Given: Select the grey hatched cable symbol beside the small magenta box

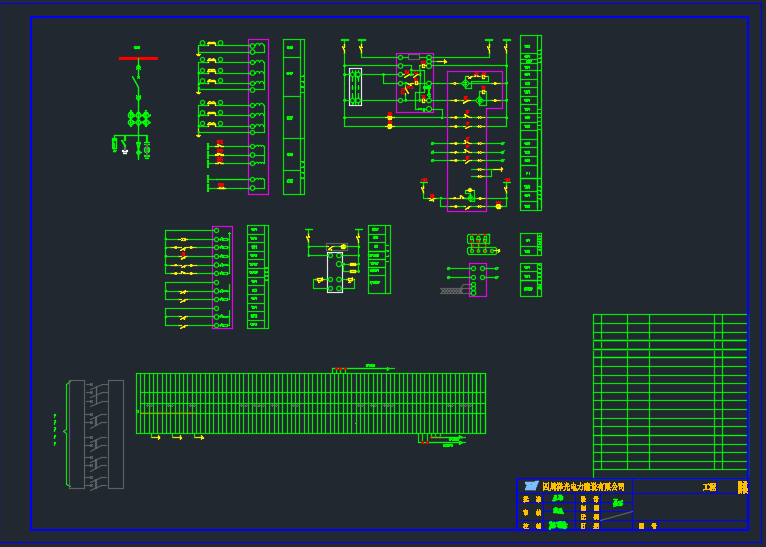Looking at the screenshot, I should click(454, 291).
